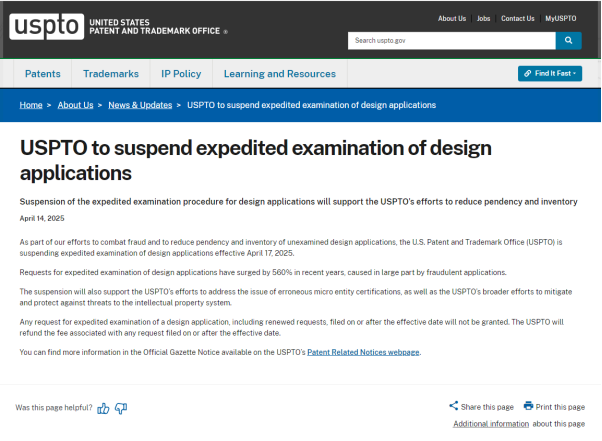Click the subtitle about reducing pendency
This screenshot has width=602, height=441.
(x=298, y=202)
